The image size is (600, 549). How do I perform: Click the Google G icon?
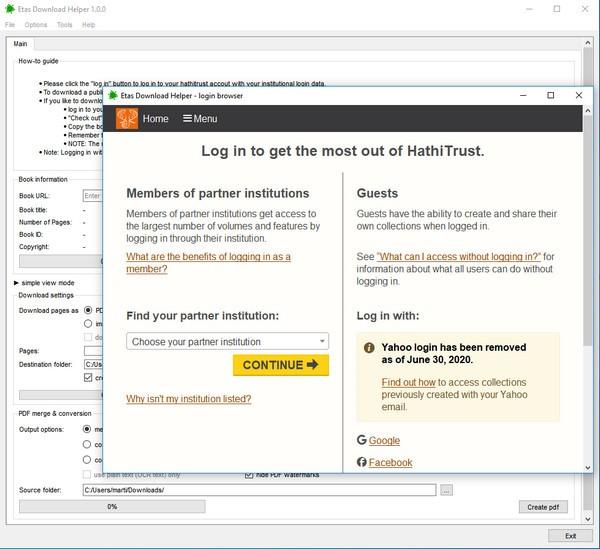click(362, 440)
